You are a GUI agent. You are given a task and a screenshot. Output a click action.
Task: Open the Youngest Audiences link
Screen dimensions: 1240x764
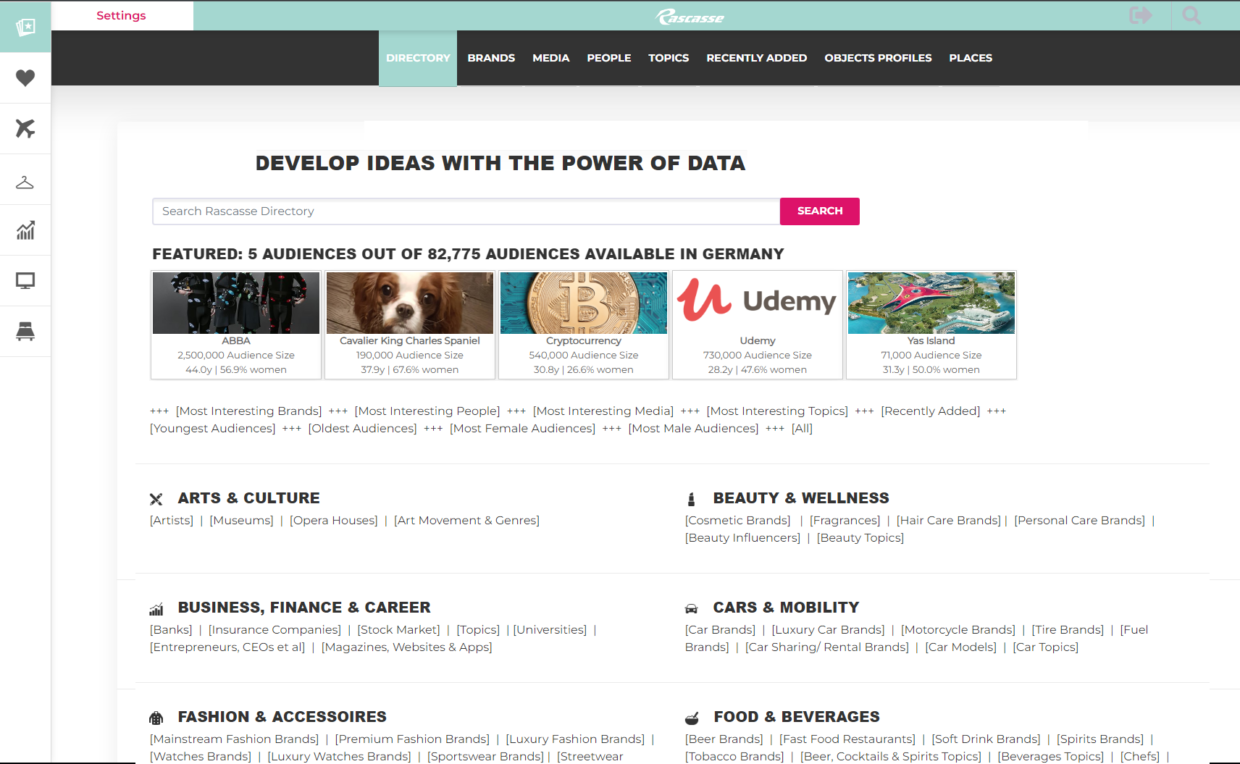213,428
